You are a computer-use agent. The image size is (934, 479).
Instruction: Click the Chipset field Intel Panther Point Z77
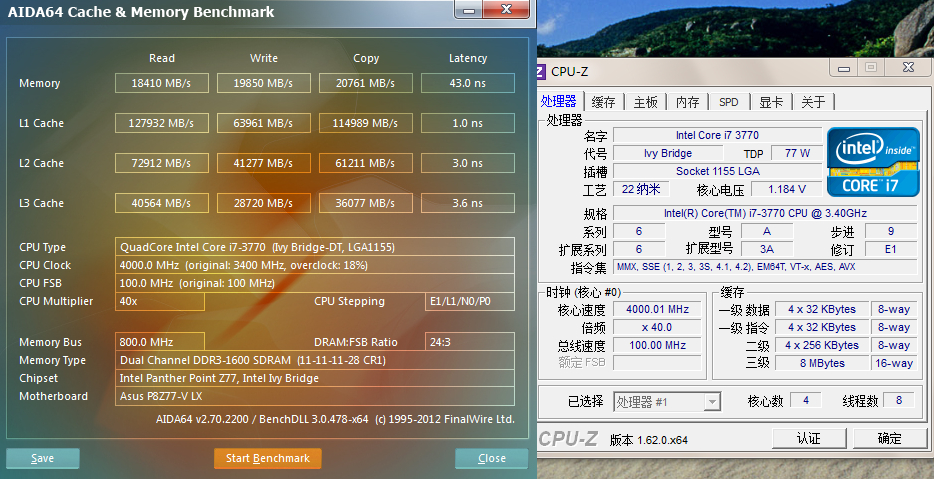pos(315,378)
